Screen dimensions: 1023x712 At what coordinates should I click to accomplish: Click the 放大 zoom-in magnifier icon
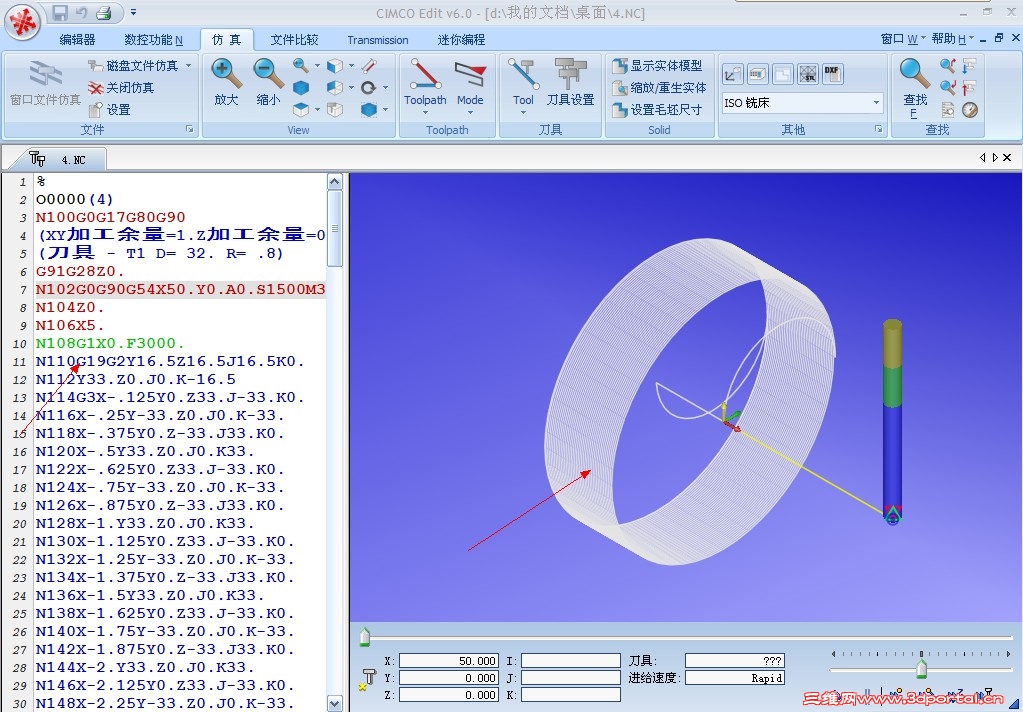226,74
